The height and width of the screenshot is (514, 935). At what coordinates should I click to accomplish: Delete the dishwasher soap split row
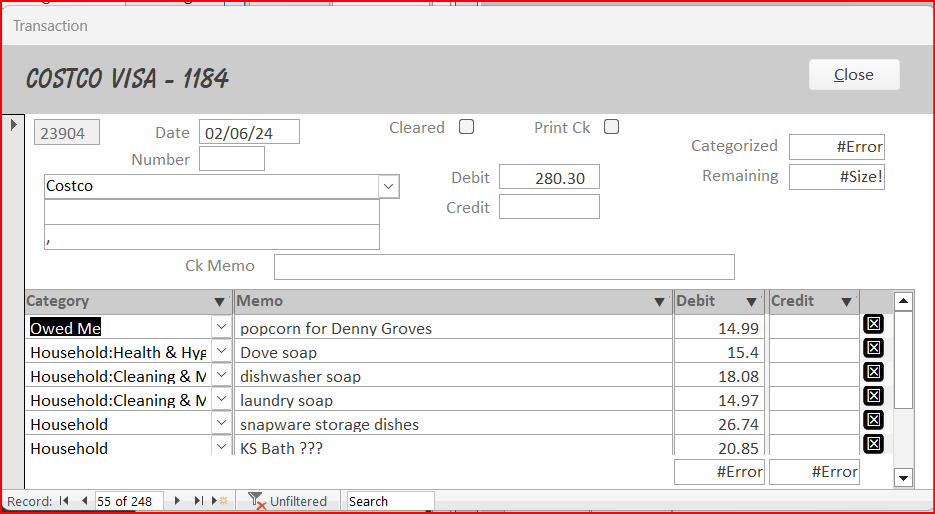coord(874,371)
